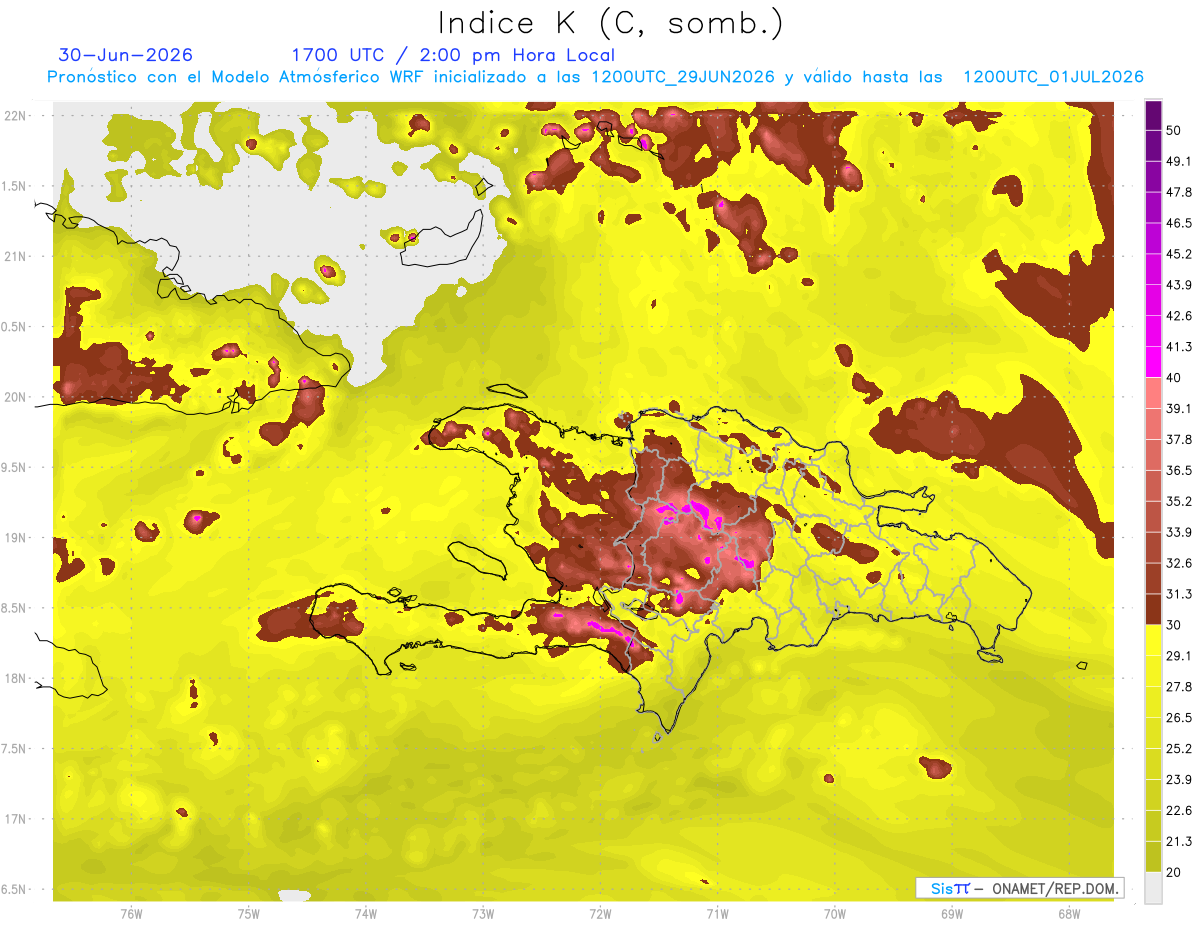Screen dimensions: 1200x927
Task: Click the '25.2' colorbar value
Action: click(1178, 749)
